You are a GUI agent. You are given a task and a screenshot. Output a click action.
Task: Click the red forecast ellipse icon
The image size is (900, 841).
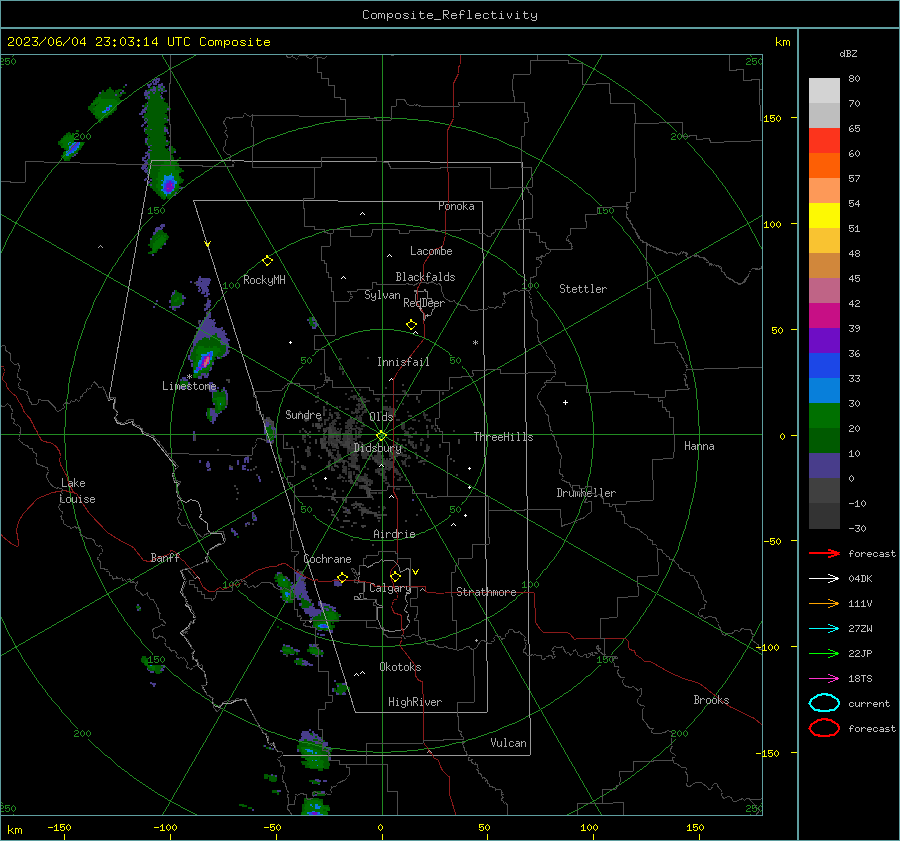coord(824,728)
